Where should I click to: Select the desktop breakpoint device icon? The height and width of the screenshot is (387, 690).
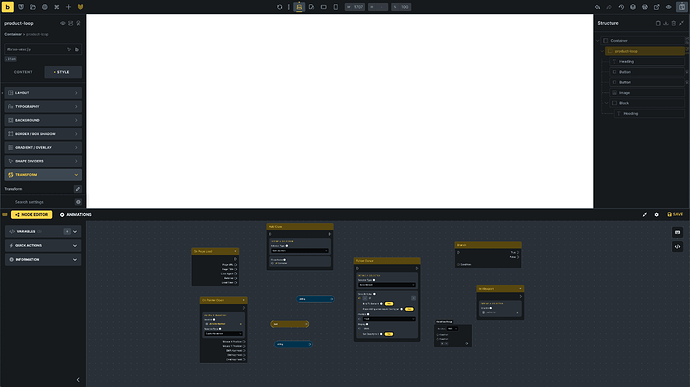[x=299, y=7]
